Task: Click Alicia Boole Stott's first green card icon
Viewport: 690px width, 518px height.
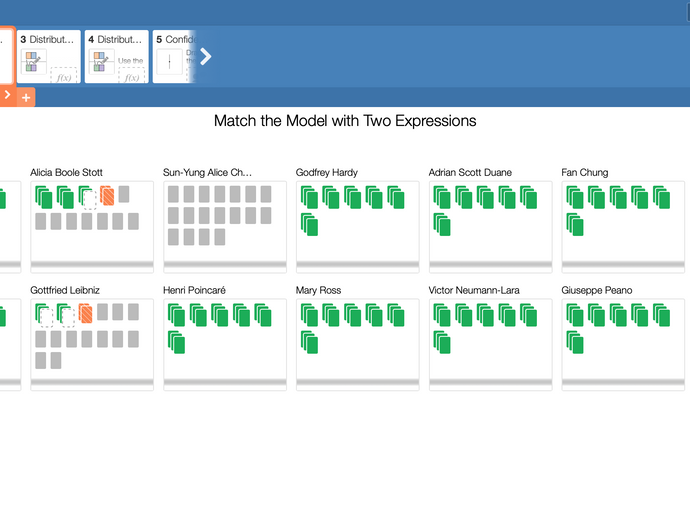Action: pyautogui.click(x=44, y=197)
